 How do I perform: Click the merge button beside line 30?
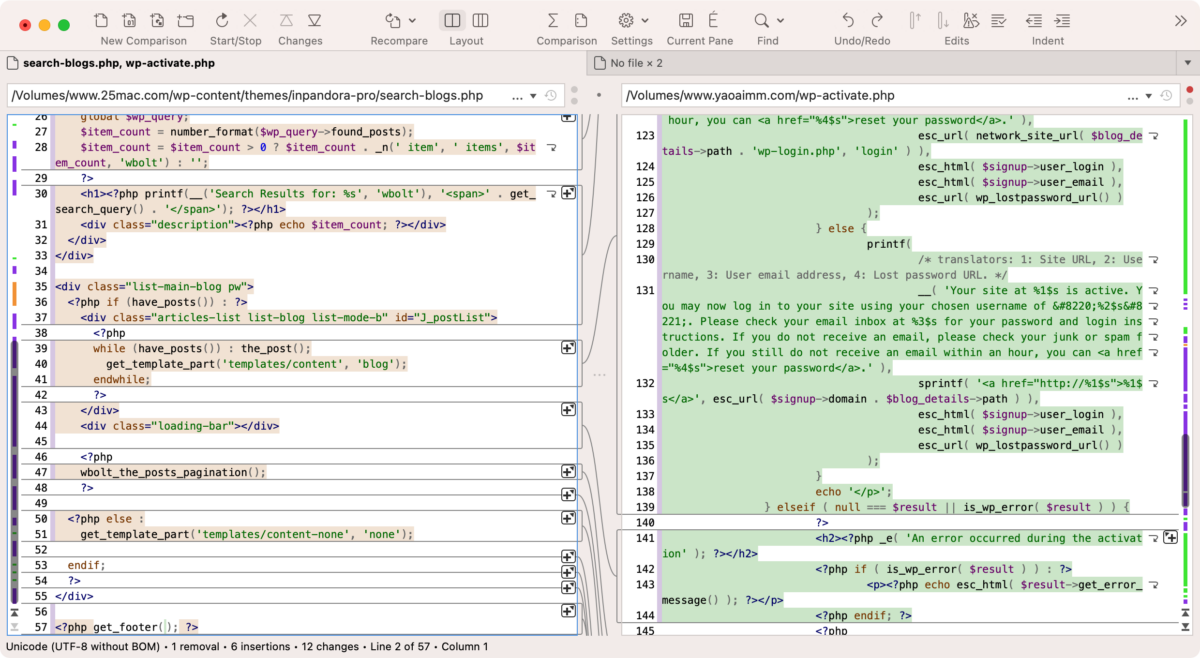tap(567, 193)
